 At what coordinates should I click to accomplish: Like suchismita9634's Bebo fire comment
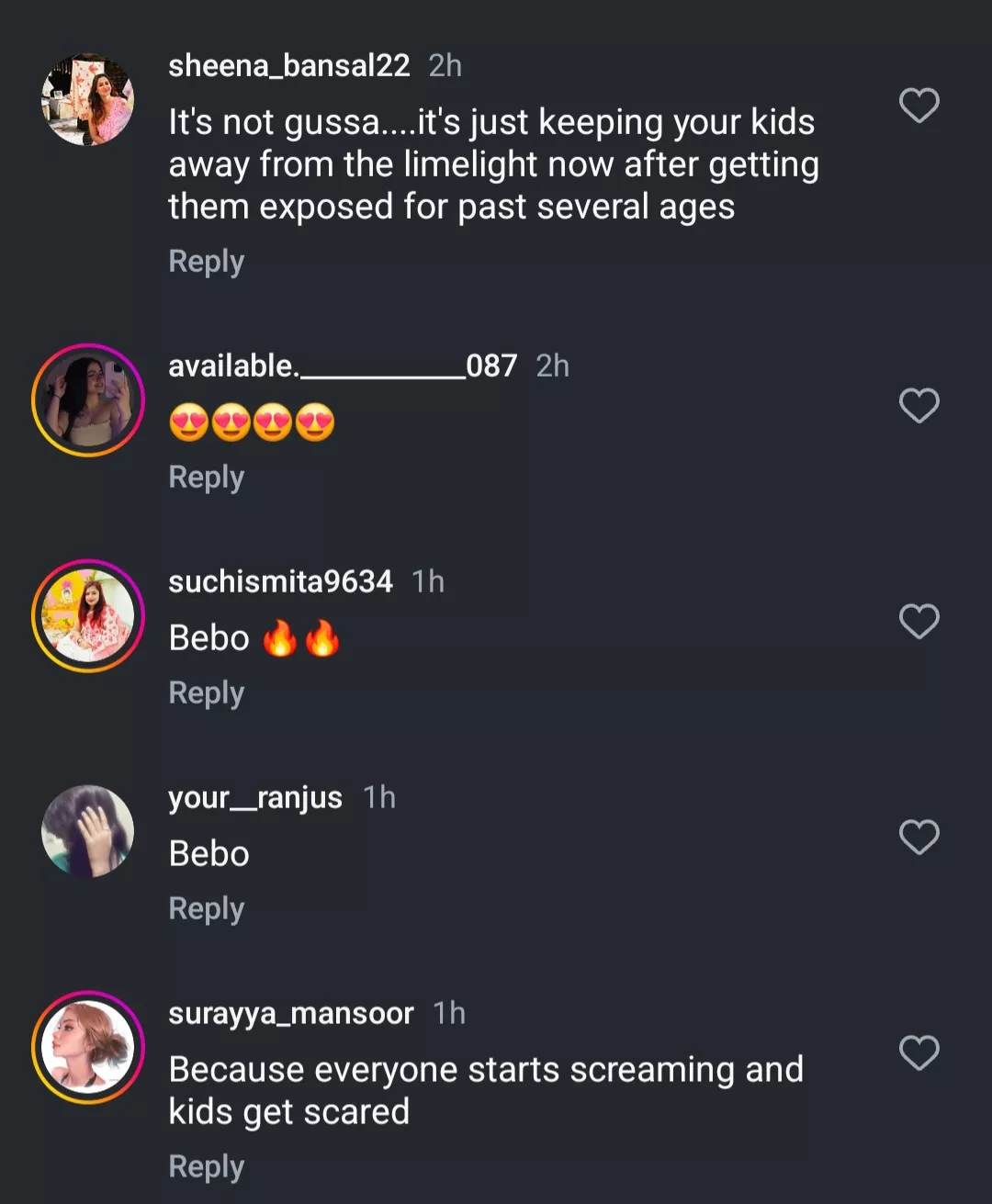(x=919, y=621)
